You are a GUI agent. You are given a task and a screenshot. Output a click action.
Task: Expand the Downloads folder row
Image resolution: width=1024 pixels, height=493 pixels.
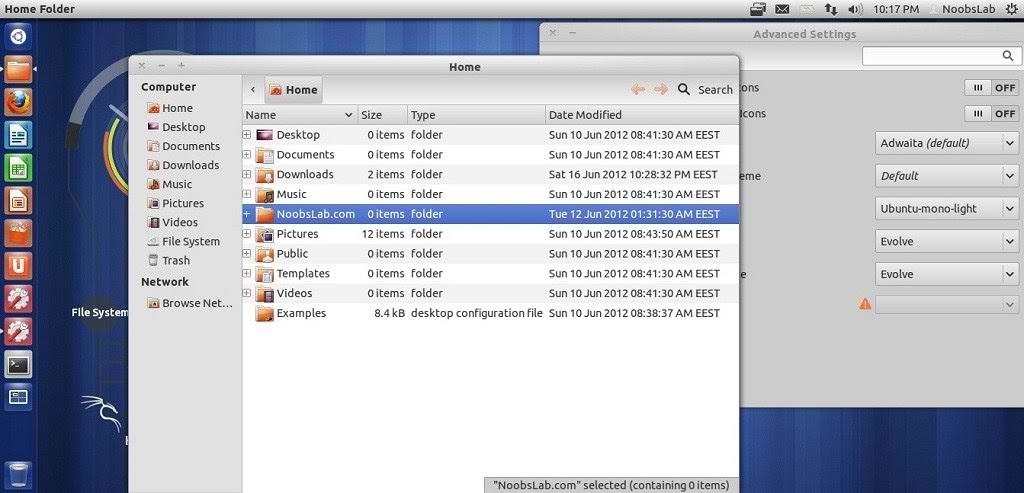[247, 174]
